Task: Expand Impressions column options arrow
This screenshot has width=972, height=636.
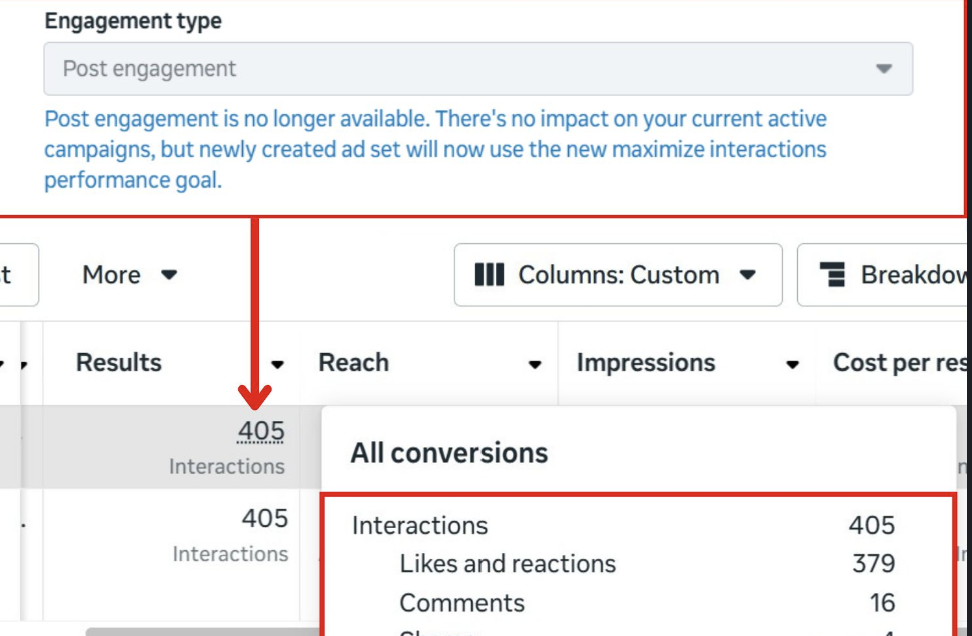Action: [x=792, y=364]
